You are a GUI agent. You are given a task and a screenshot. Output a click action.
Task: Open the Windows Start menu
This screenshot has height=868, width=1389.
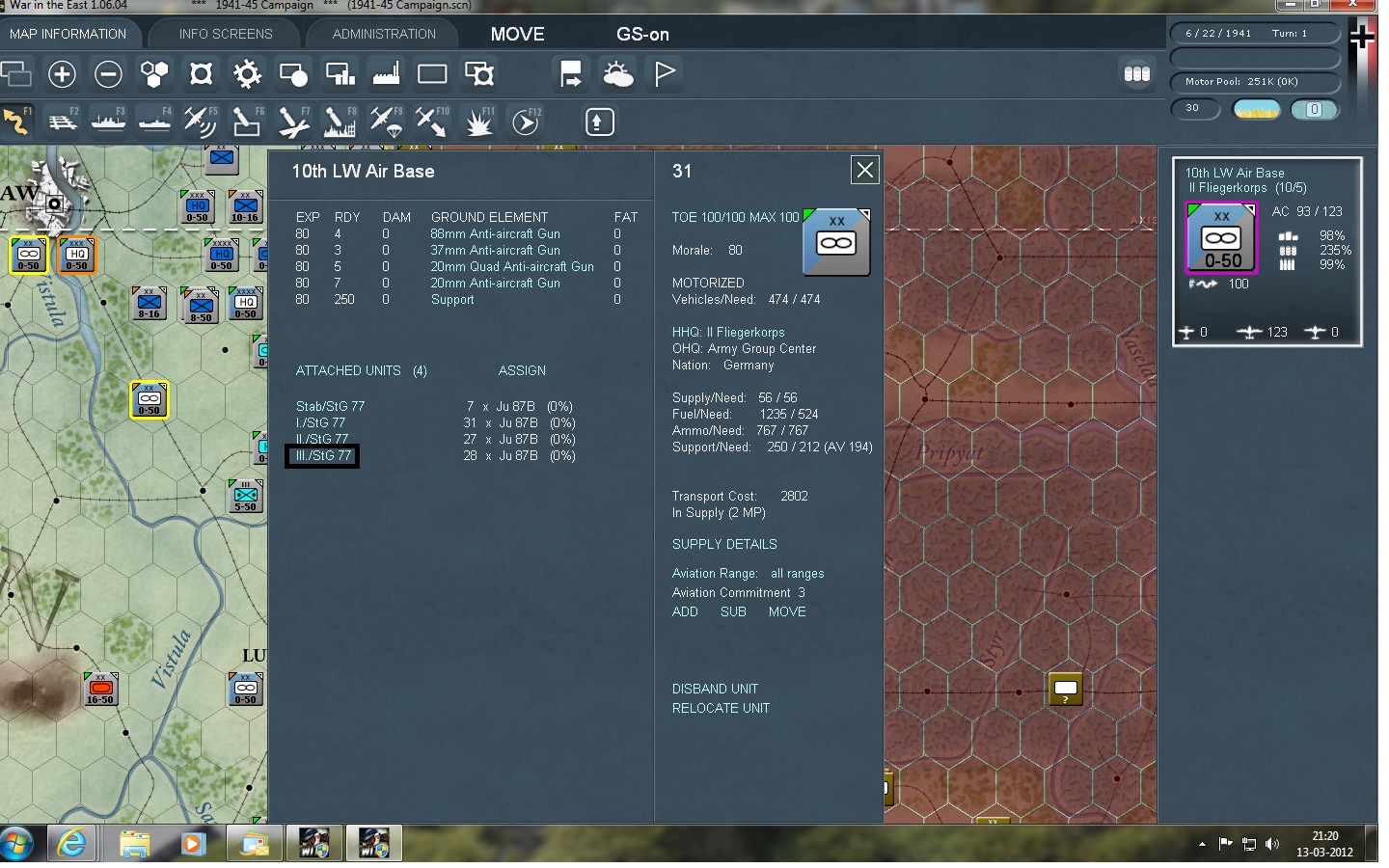[17, 844]
